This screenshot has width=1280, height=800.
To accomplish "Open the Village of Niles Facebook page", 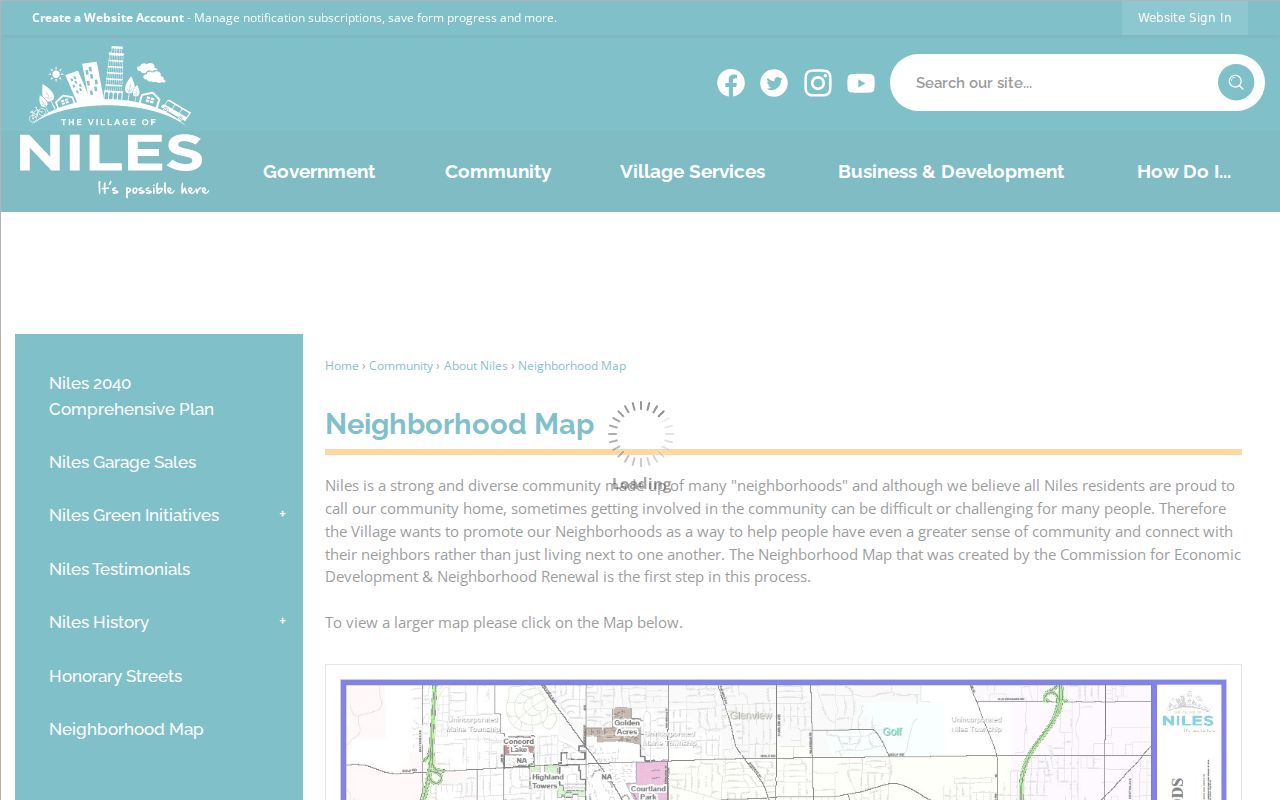I will (x=731, y=83).
